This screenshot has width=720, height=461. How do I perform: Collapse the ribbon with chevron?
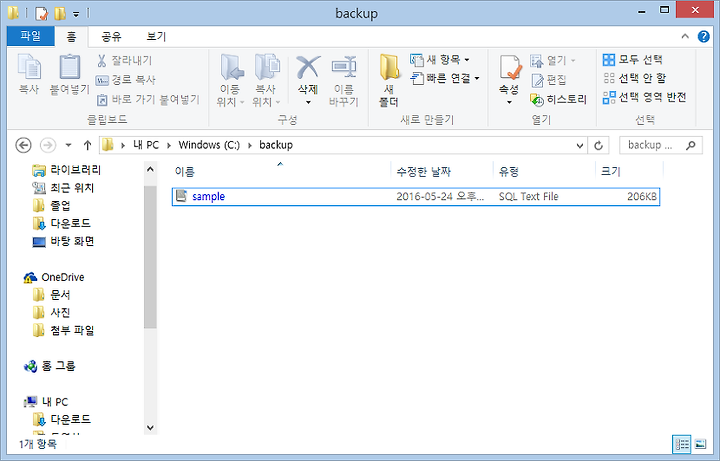pos(685,36)
